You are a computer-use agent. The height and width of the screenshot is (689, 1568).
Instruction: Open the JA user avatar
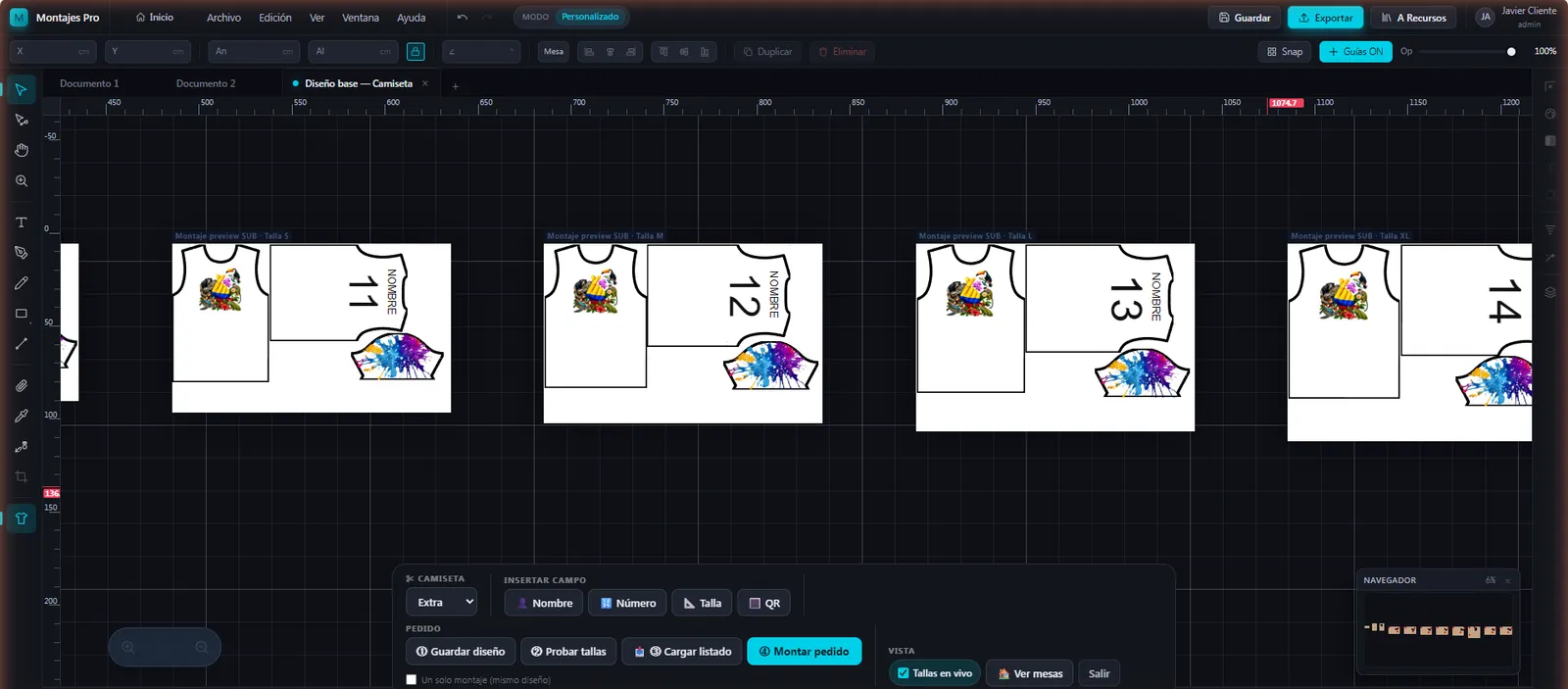[1486, 17]
